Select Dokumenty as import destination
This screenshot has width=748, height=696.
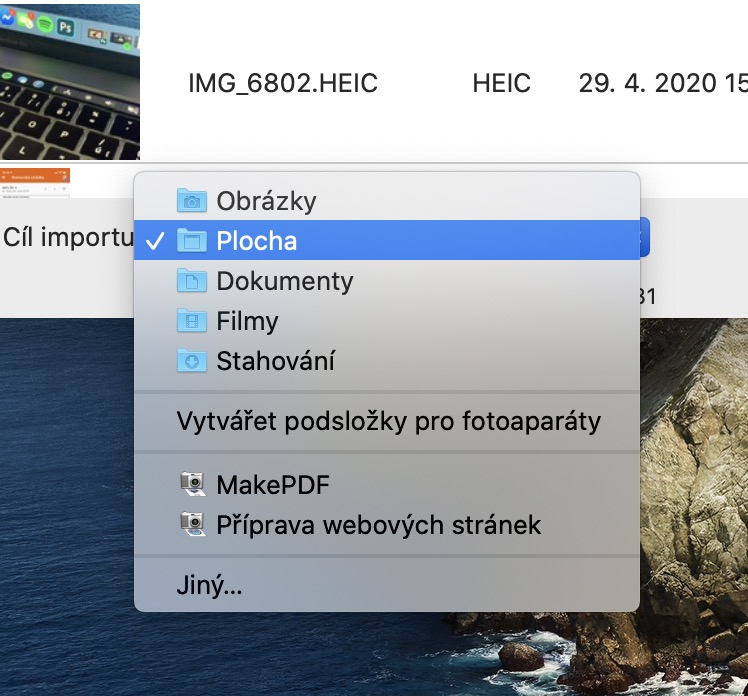pos(285,281)
